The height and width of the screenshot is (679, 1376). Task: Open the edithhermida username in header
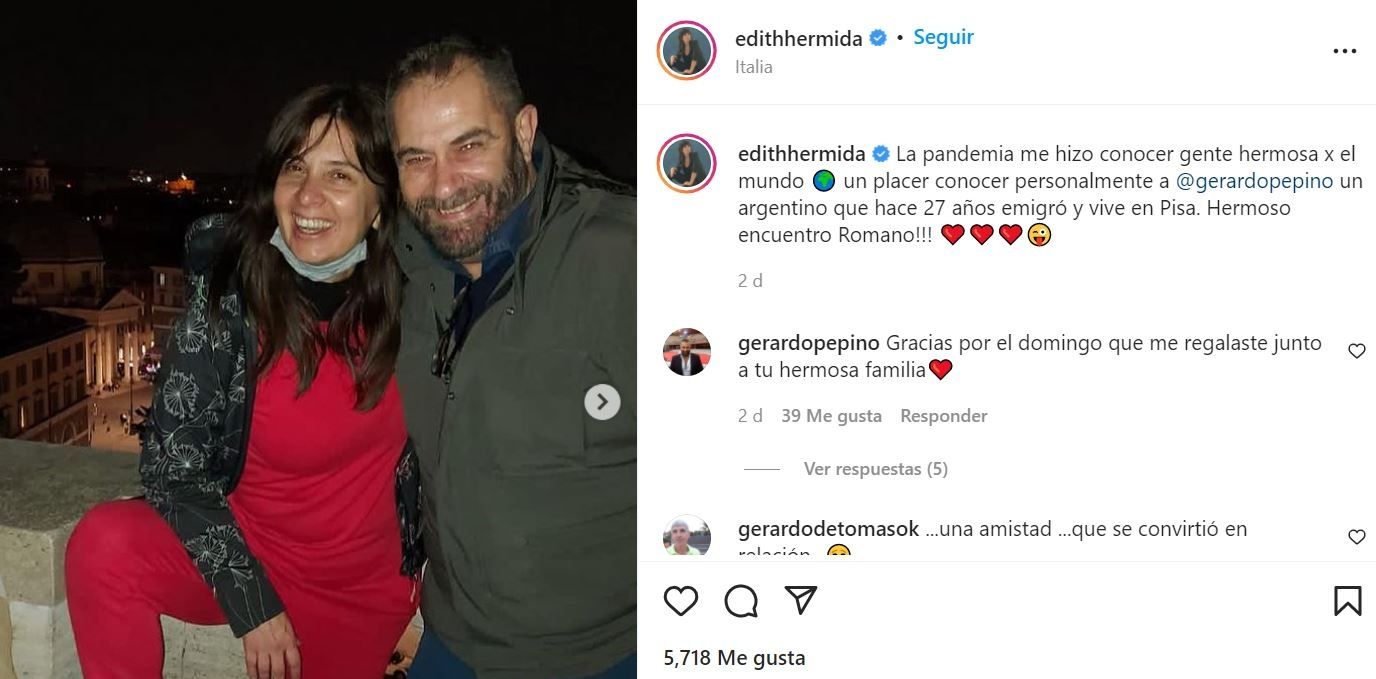pos(798,38)
